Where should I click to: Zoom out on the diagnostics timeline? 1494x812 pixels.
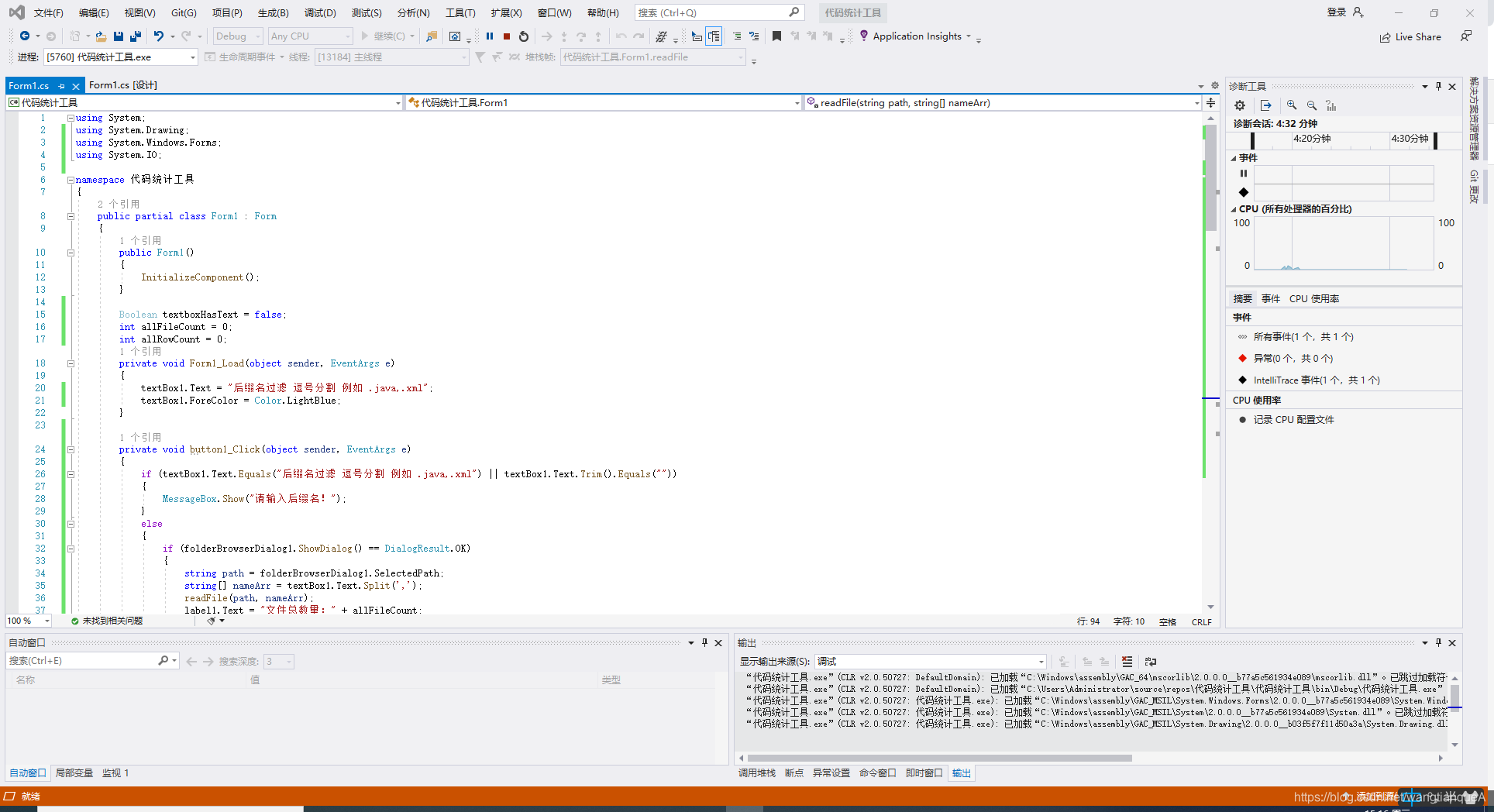tap(1312, 105)
